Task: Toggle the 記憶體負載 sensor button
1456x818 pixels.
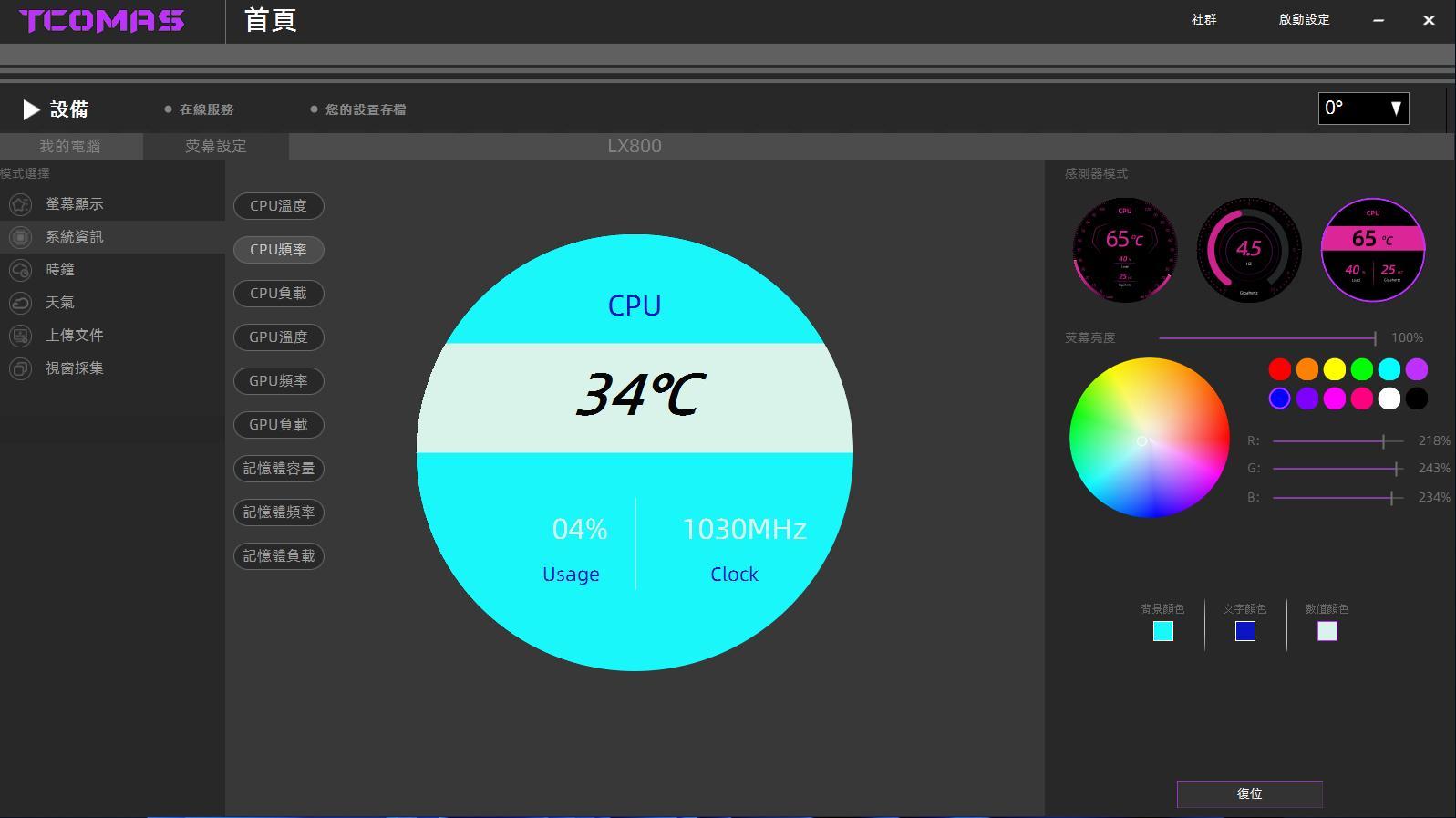Action: pyautogui.click(x=279, y=556)
